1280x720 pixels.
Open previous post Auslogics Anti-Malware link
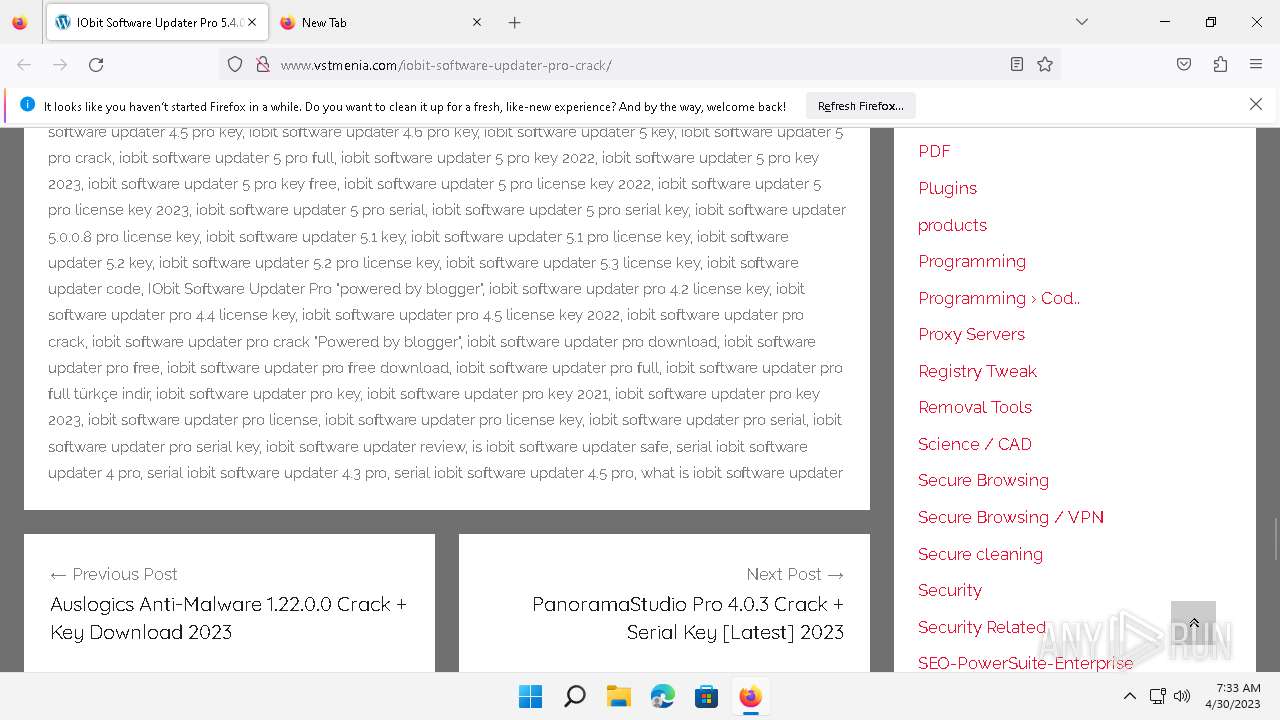(x=228, y=618)
